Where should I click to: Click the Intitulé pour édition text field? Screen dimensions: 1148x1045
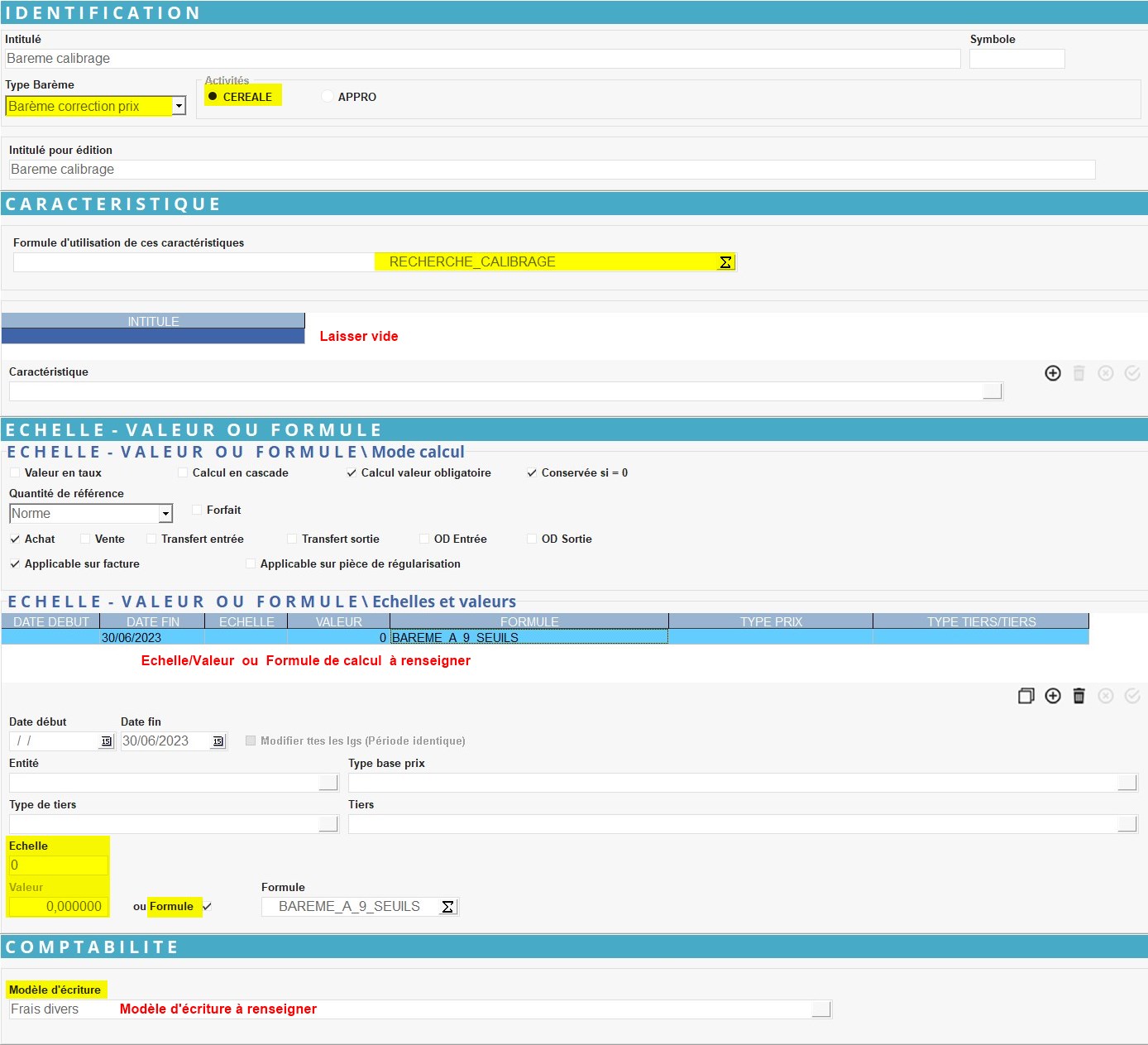552,170
